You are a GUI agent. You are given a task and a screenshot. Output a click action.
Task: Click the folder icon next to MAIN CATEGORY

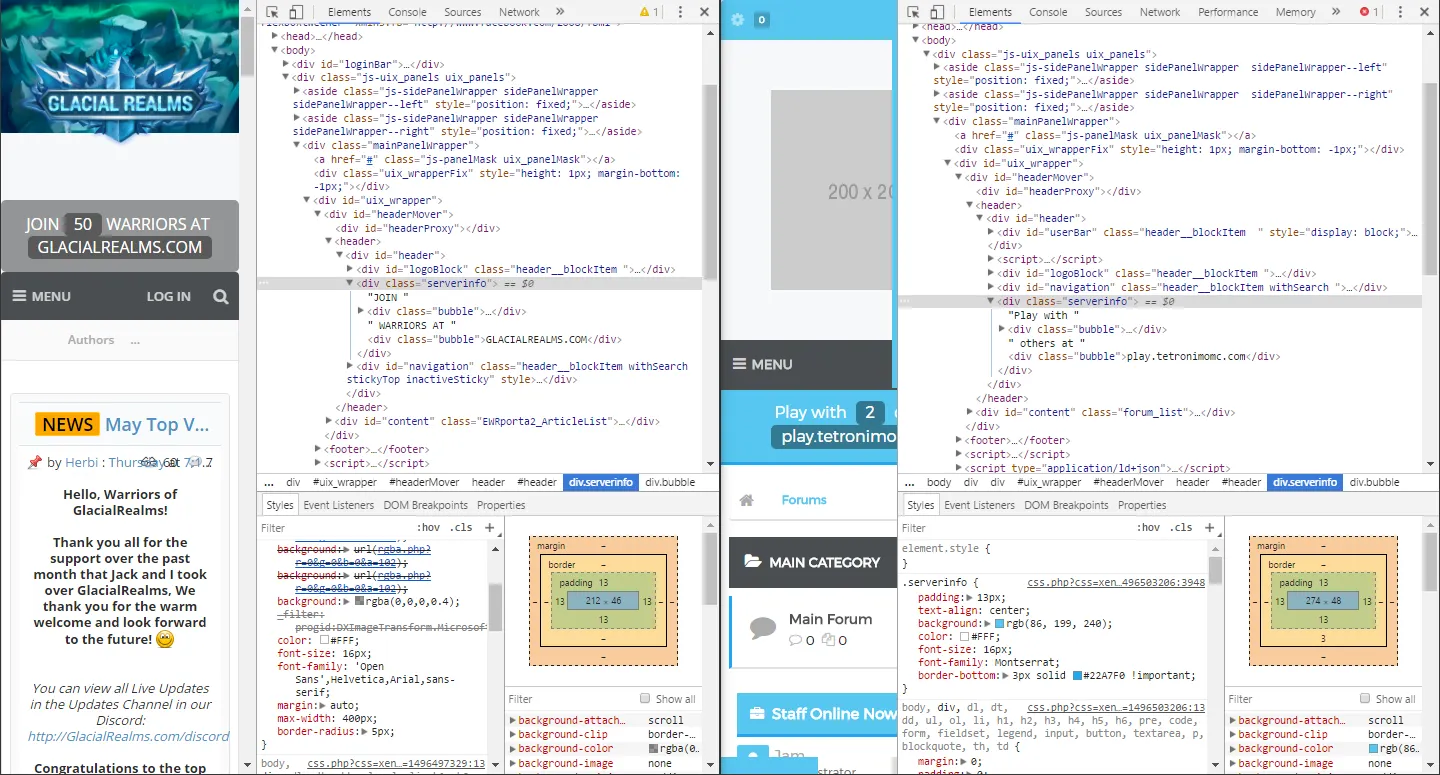tap(752, 562)
